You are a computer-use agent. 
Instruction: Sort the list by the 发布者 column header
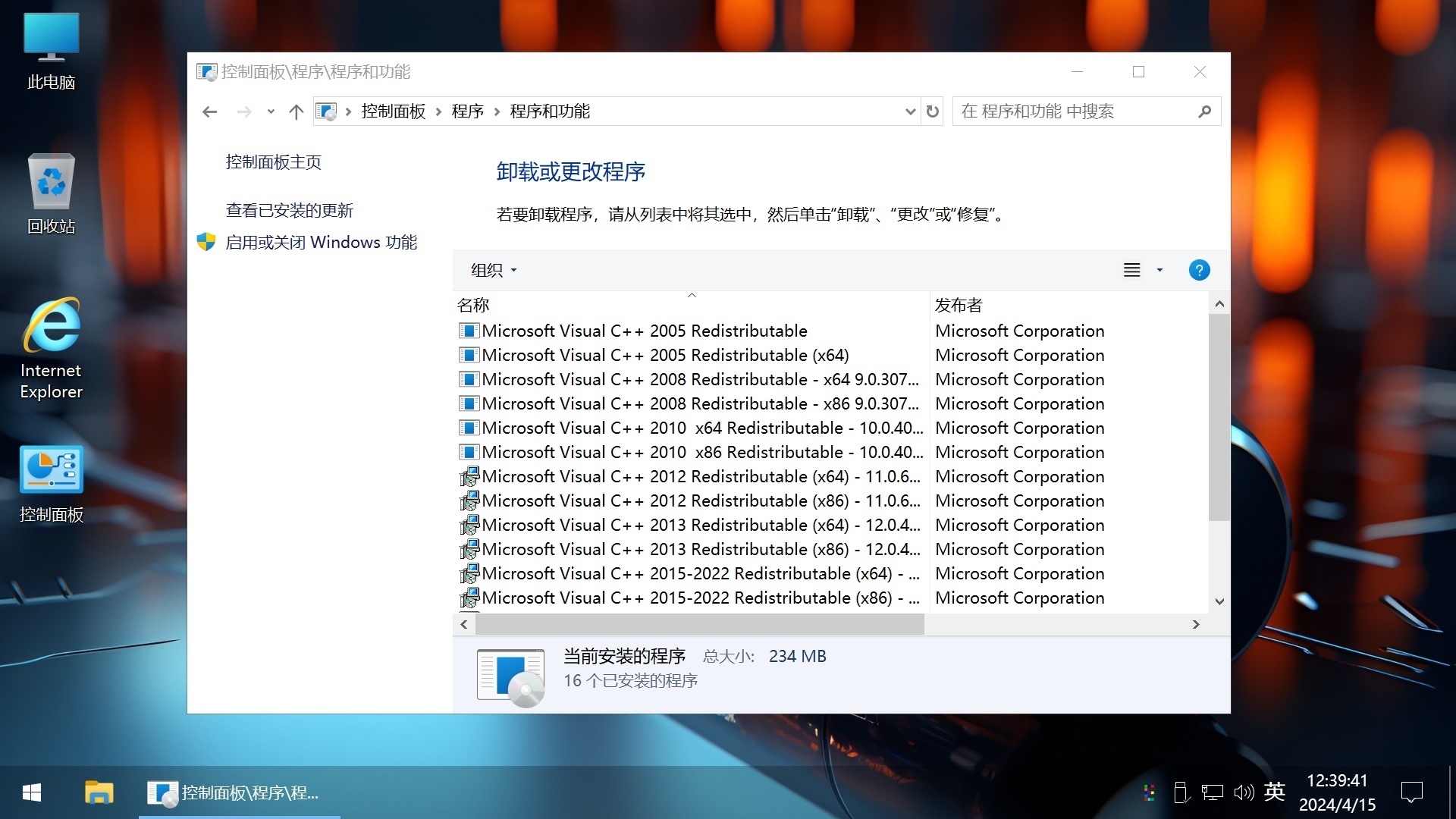coord(958,304)
